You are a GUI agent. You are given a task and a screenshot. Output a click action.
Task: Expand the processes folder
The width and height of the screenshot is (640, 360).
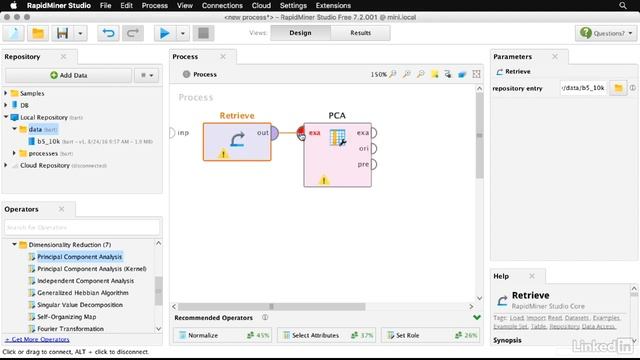[x=14, y=153]
